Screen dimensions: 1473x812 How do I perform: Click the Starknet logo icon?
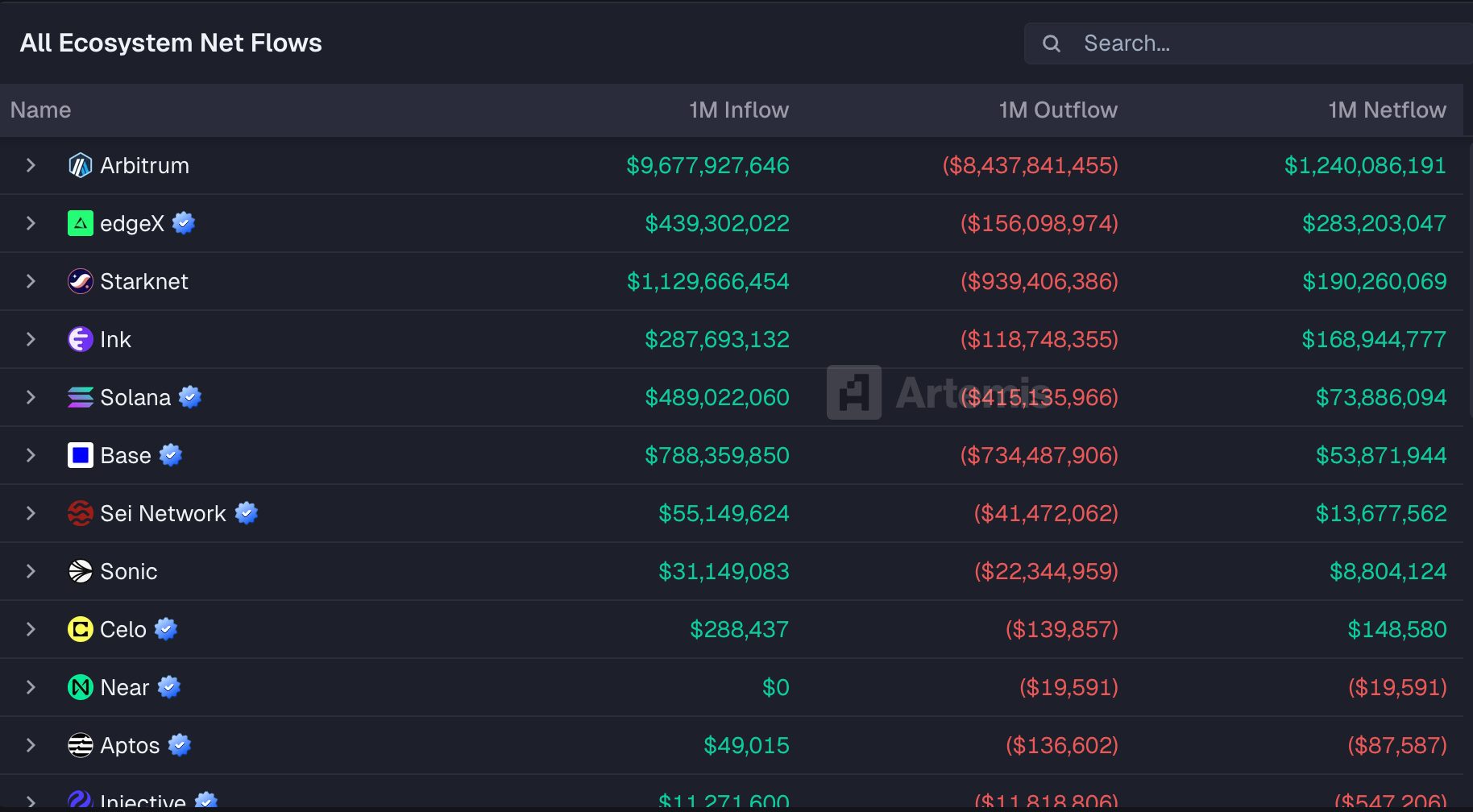coord(80,281)
